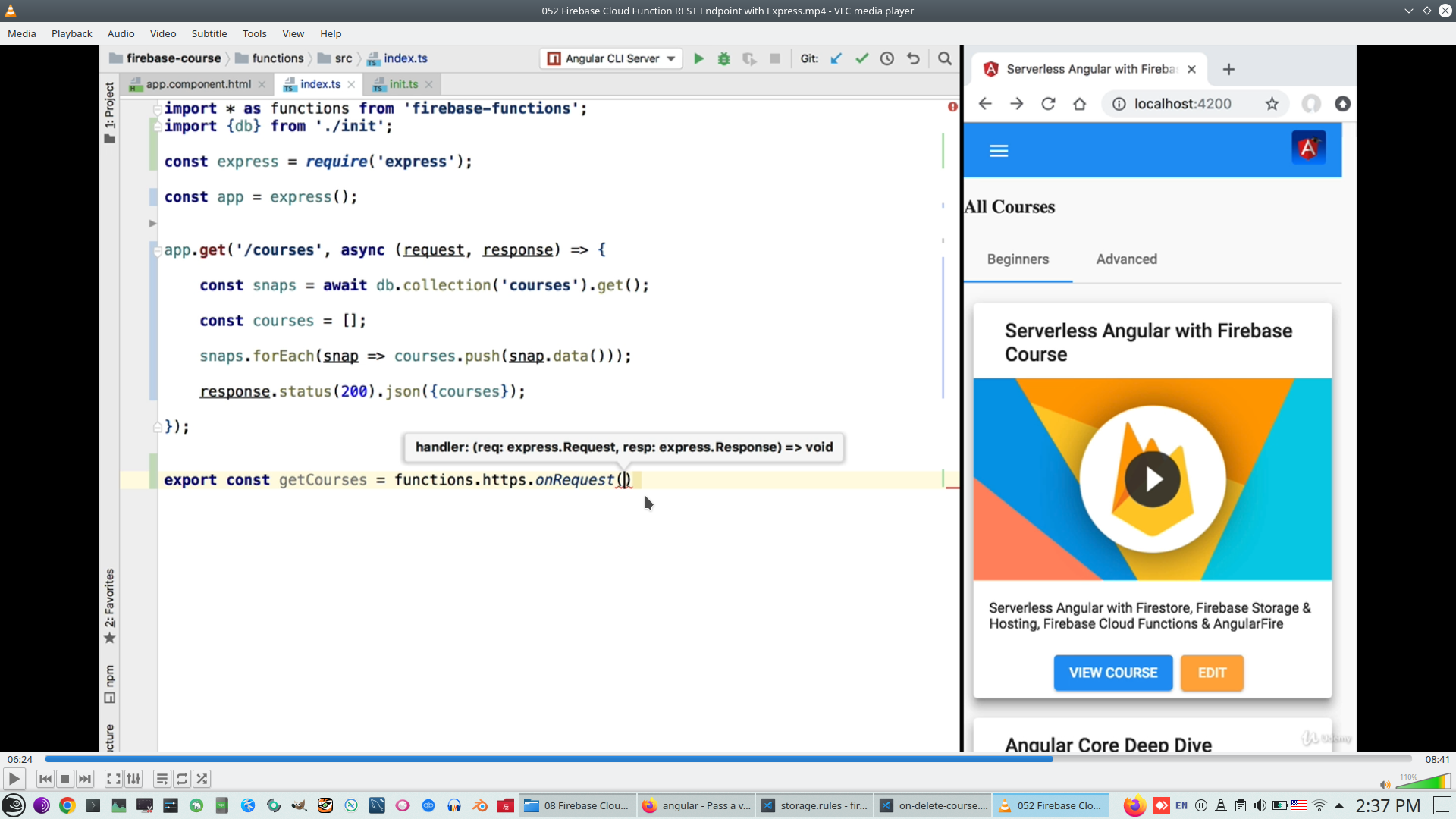Image resolution: width=1456 pixels, height=819 pixels.
Task: Skip to next media track
Action: [x=85, y=779]
